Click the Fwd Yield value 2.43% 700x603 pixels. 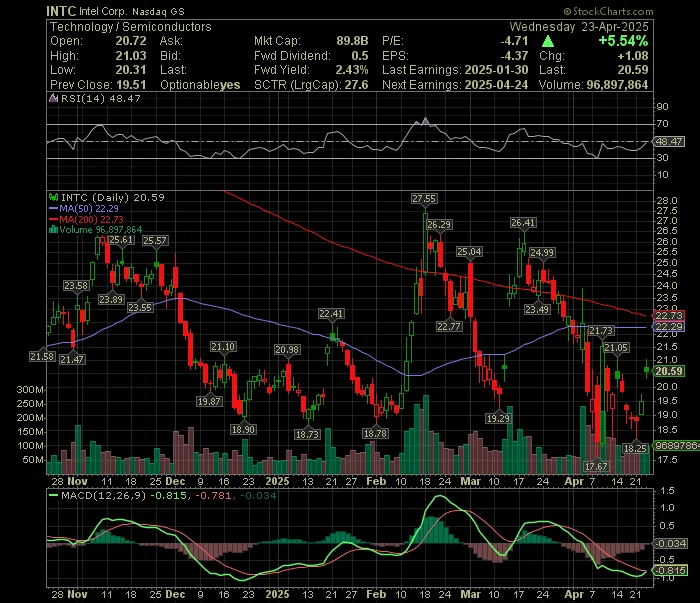[352, 70]
